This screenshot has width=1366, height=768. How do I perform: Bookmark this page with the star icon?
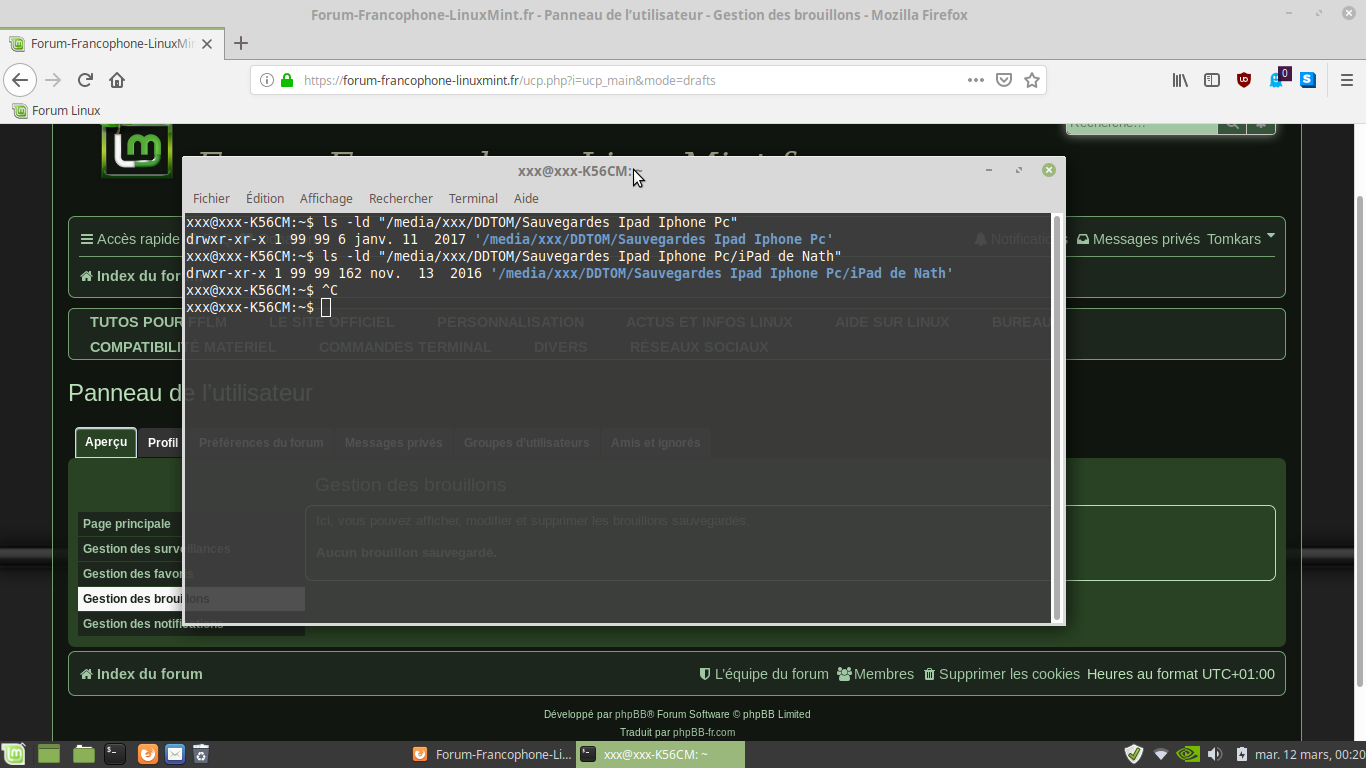(1032, 80)
